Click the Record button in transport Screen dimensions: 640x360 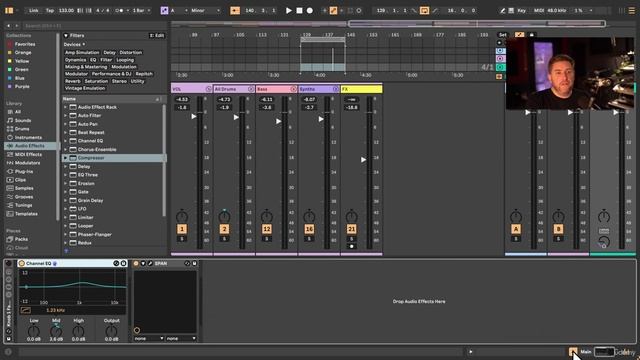(x=310, y=10)
